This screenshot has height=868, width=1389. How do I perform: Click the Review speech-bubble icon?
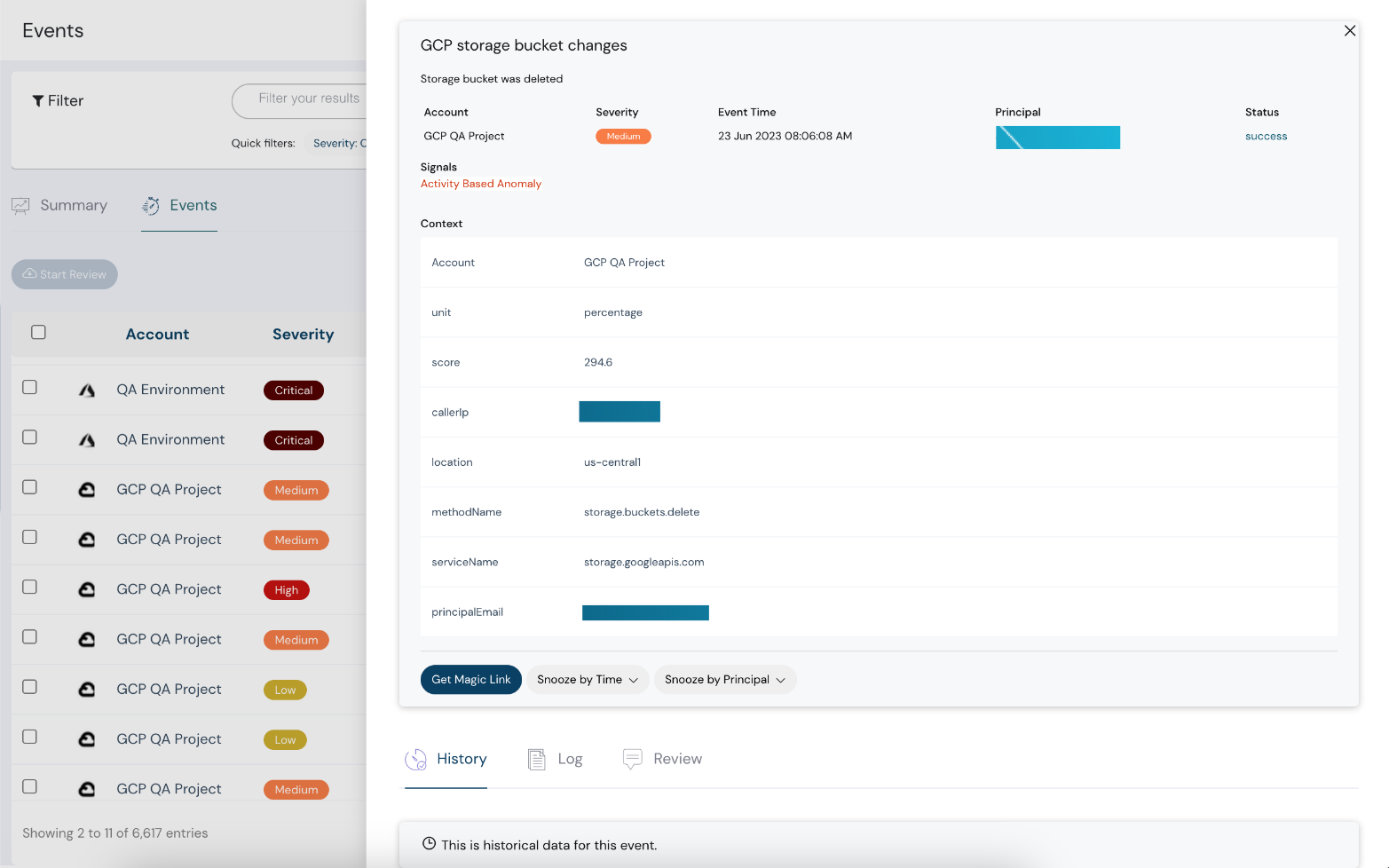pos(632,759)
